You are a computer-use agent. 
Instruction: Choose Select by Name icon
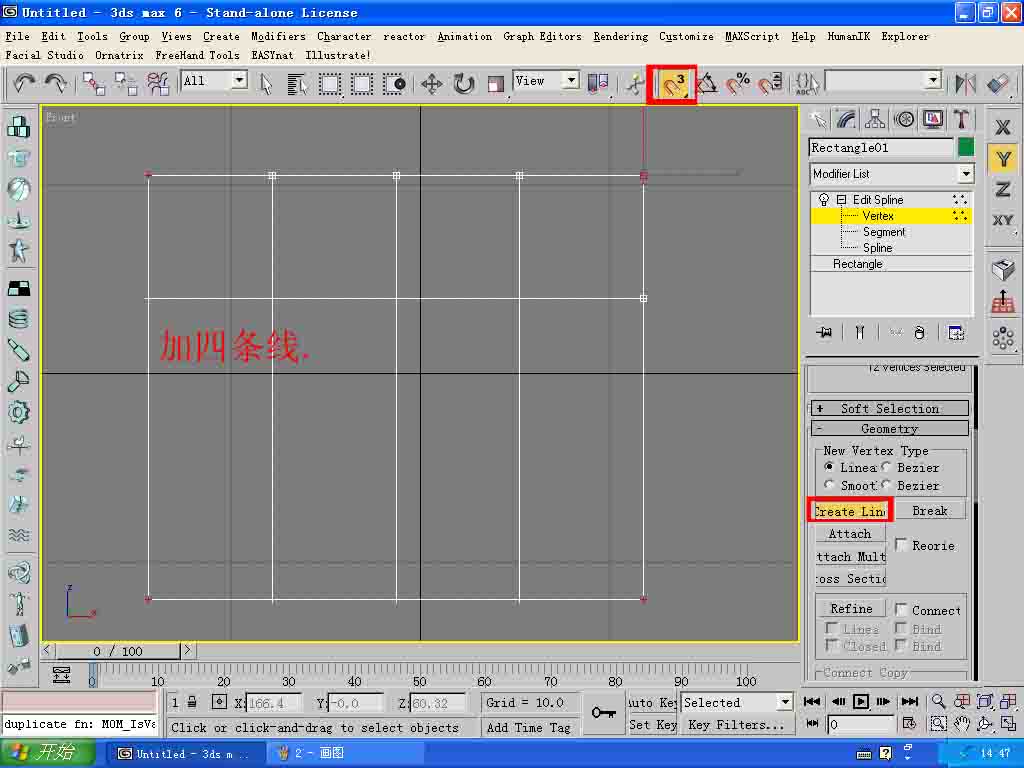(296, 83)
